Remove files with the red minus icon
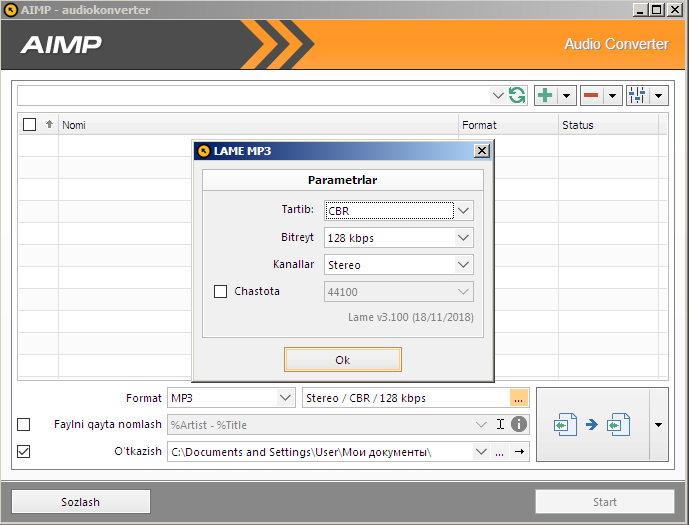The image size is (689, 525). click(591, 95)
